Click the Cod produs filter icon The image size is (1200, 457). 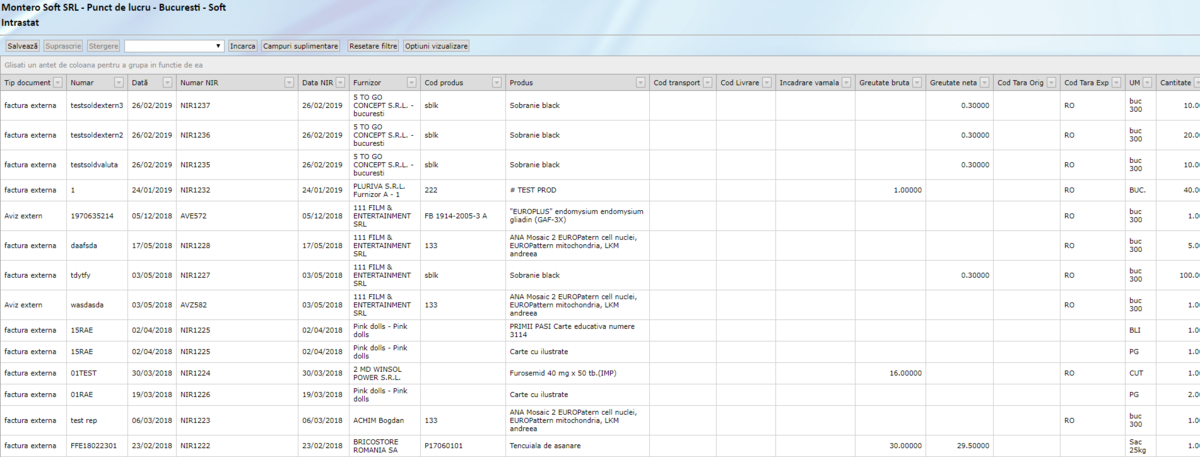point(495,82)
